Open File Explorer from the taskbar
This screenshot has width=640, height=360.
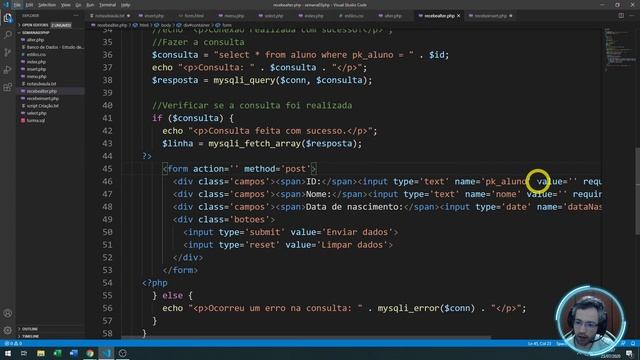[40, 353]
